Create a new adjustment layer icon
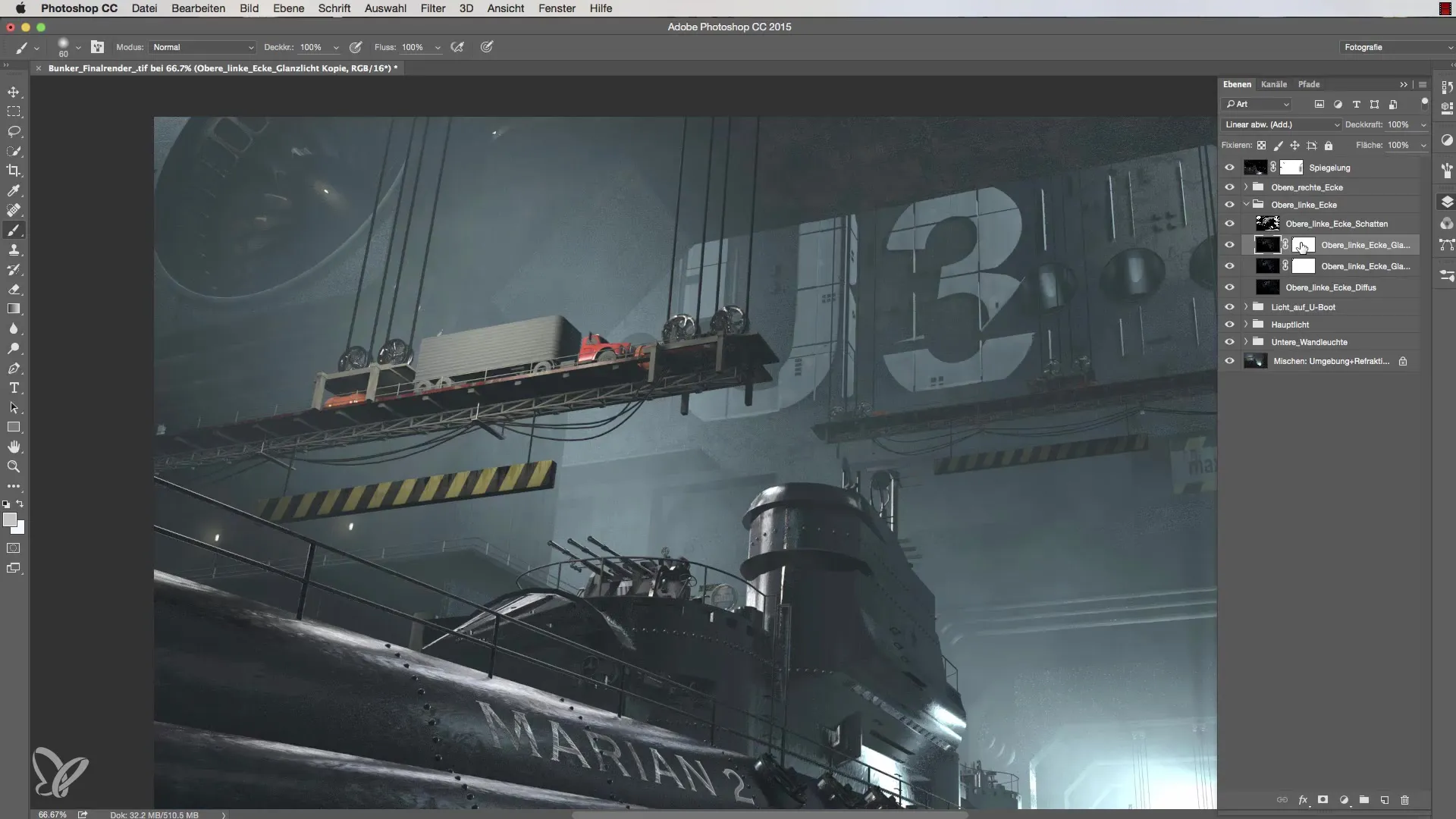Image resolution: width=1456 pixels, height=819 pixels. pyautogui.click(x=1344, y=800)
